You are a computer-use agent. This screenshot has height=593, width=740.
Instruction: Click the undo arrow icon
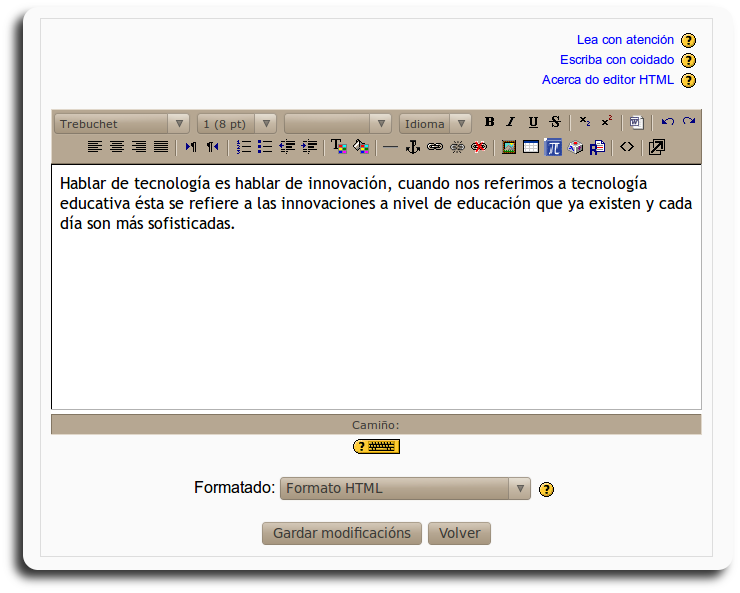[667, 123]
